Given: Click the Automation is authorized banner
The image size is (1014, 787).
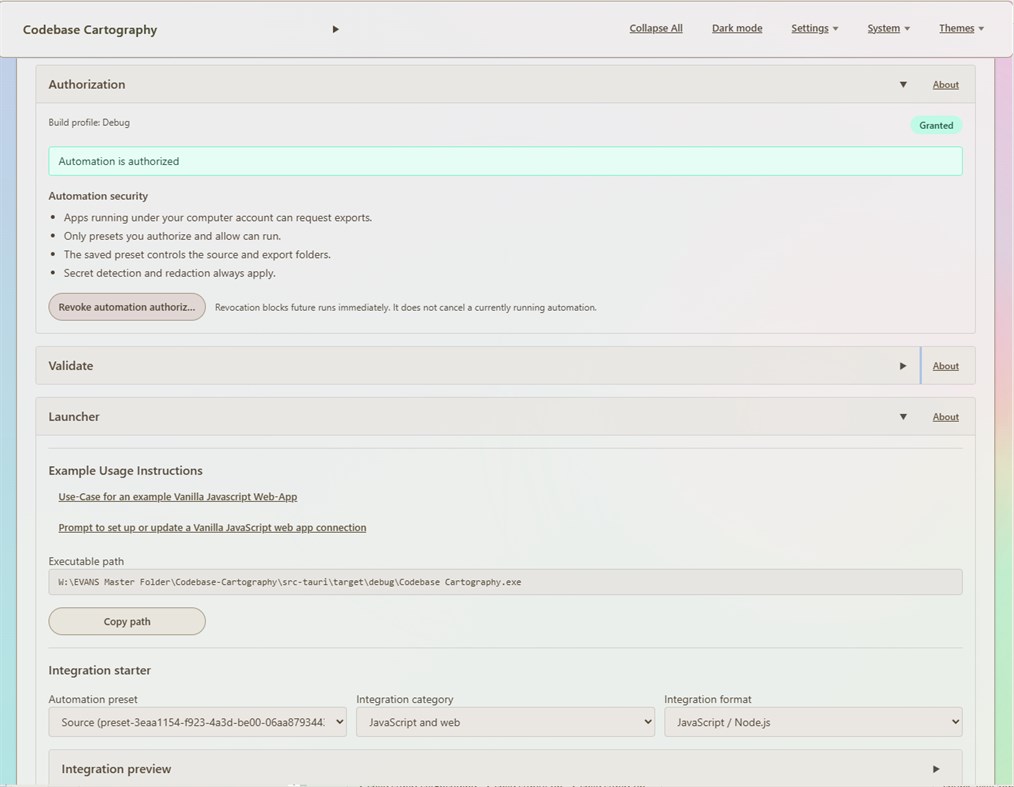Looking at the screenshot, I should click(x=505, y=161).
